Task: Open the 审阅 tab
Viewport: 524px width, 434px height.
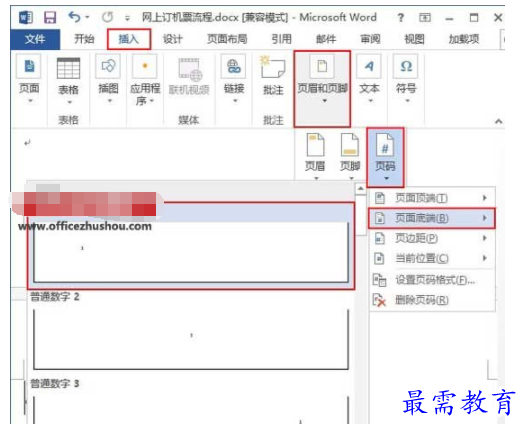Action: [x=370, y=39]
